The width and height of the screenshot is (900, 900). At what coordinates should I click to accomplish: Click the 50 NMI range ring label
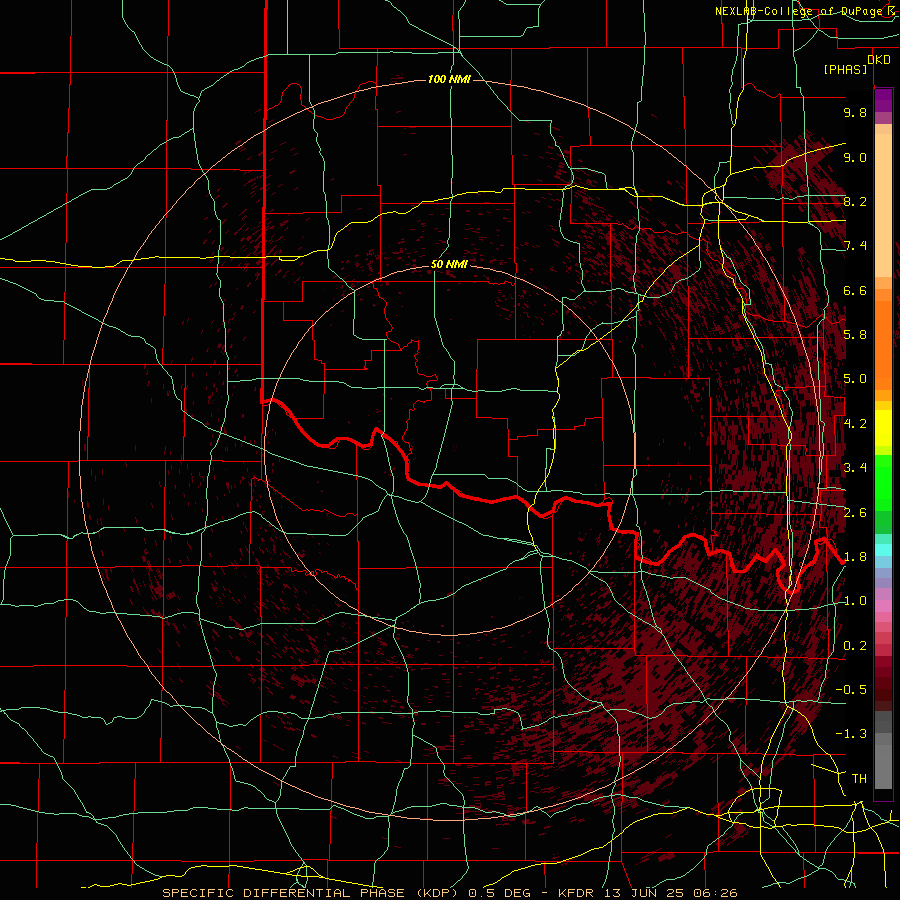(x=449, y=264)
